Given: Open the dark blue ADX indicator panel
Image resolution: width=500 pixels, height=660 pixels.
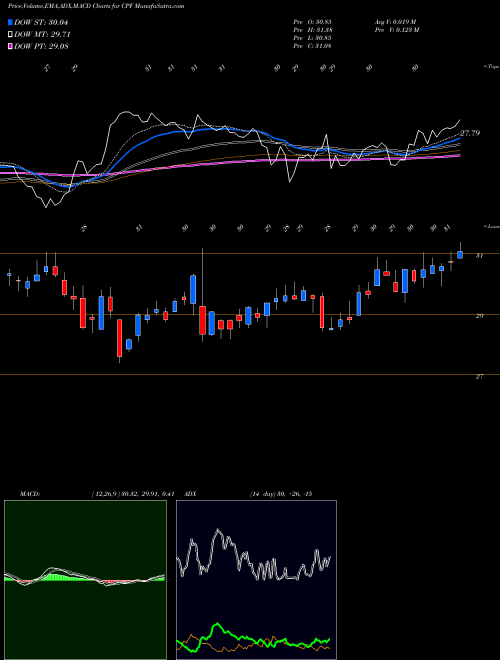Looking at the screenshot, I should (256, 580).
